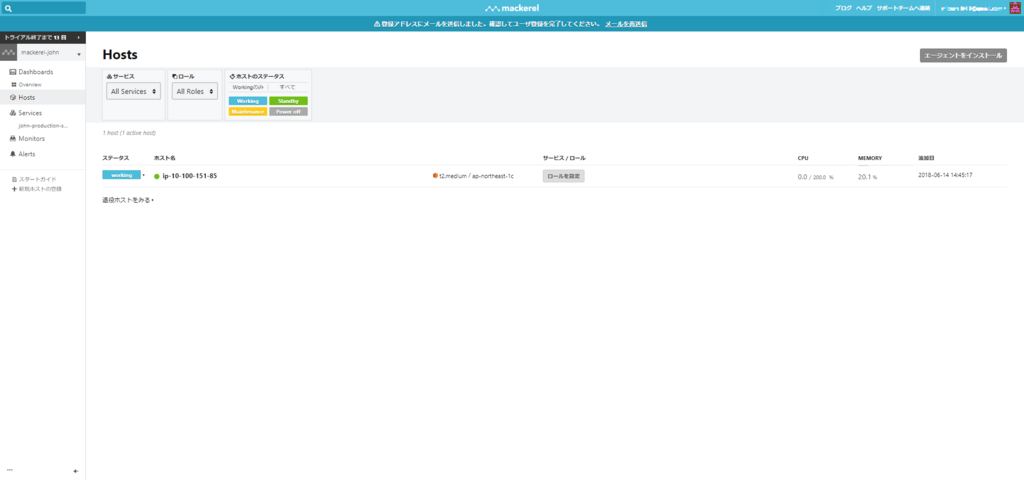Expand 退役ホストをみる retired hosts
This screenshot has height=480, width=1024.
click(x=128, y=200)
